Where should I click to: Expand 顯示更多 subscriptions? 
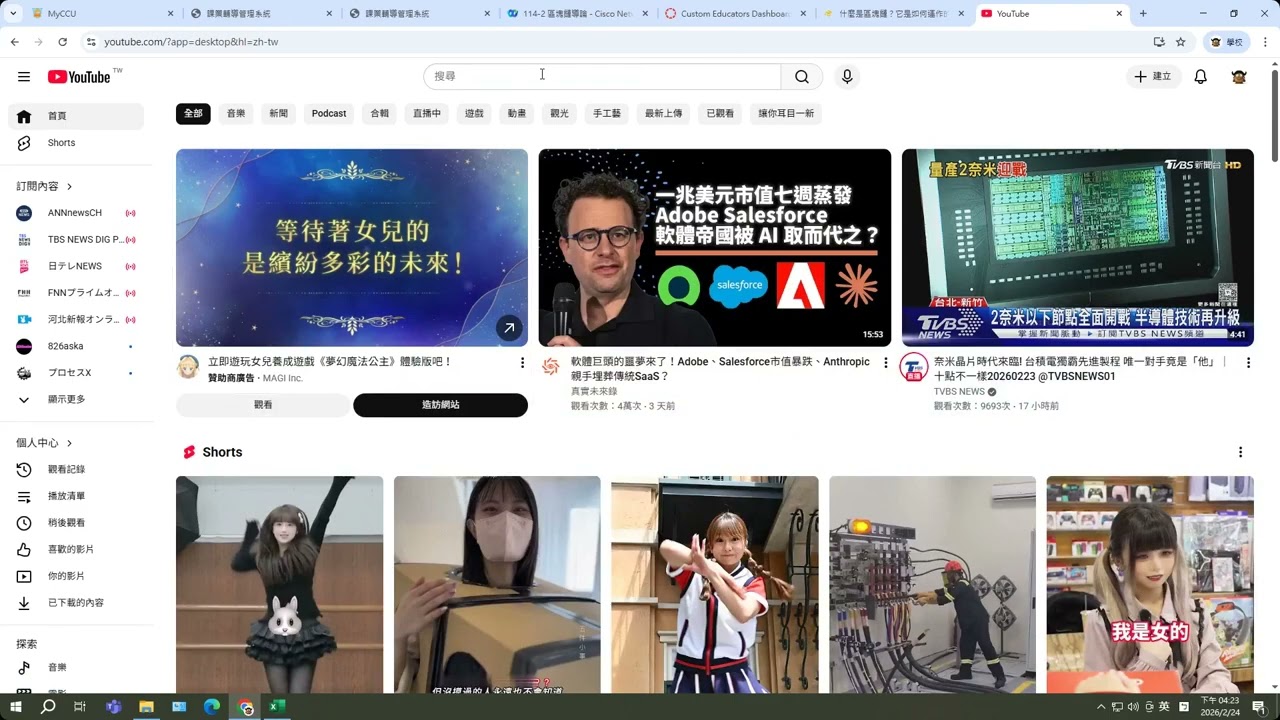coord(76,399)
